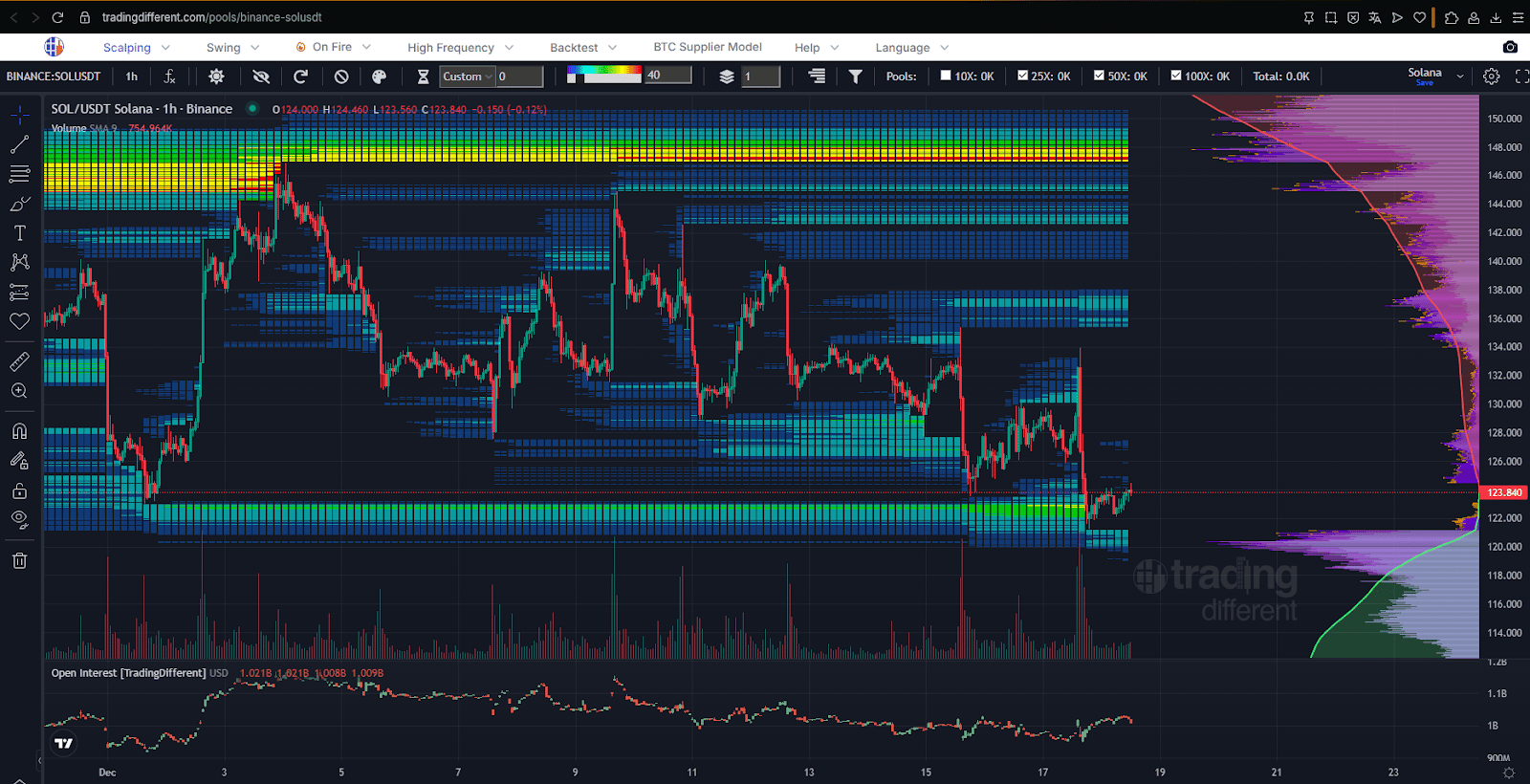Toggle magnet mode for drawings
The width and height of the screenshot is (1530, 784).
[19, 431]
